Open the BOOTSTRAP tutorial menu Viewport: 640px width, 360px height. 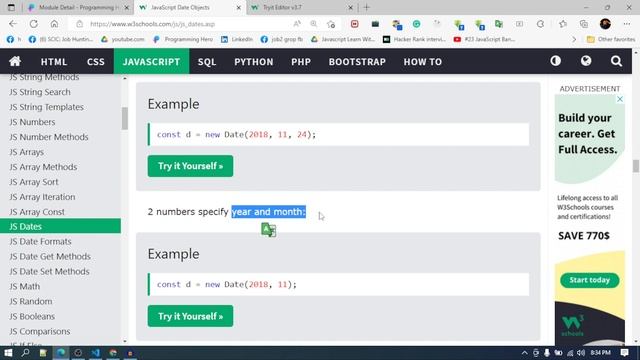(357, 62)
